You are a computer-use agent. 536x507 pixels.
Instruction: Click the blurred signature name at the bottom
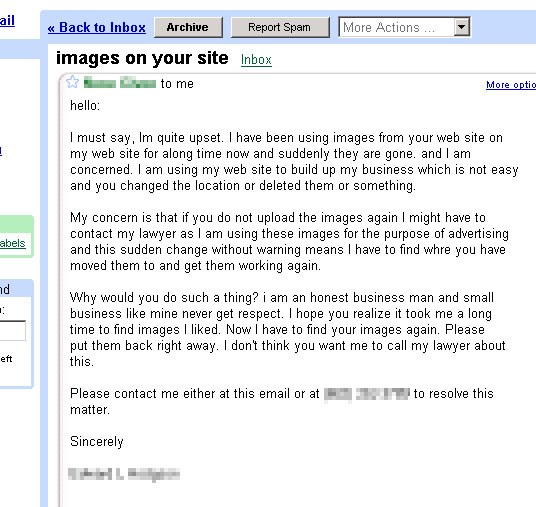124,474
